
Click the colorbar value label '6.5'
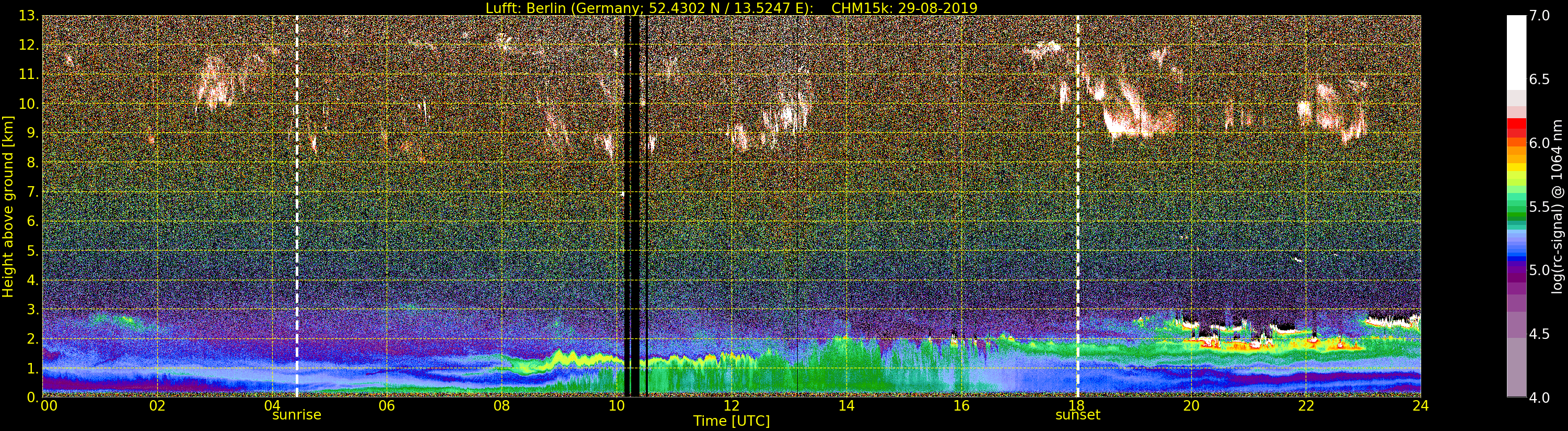(1539, 80)
